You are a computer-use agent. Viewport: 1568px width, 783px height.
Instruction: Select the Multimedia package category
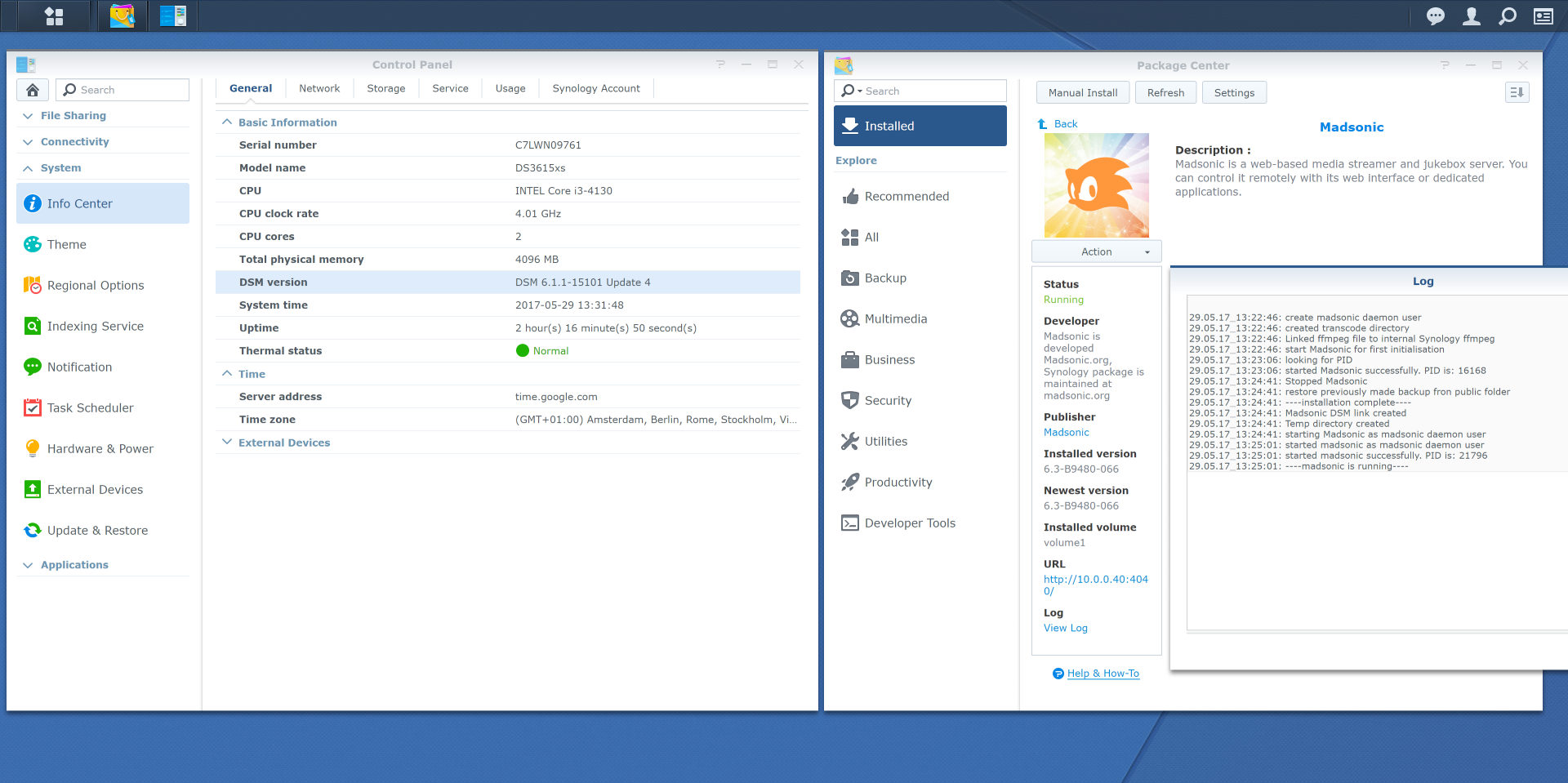click(x=895, y=319)
